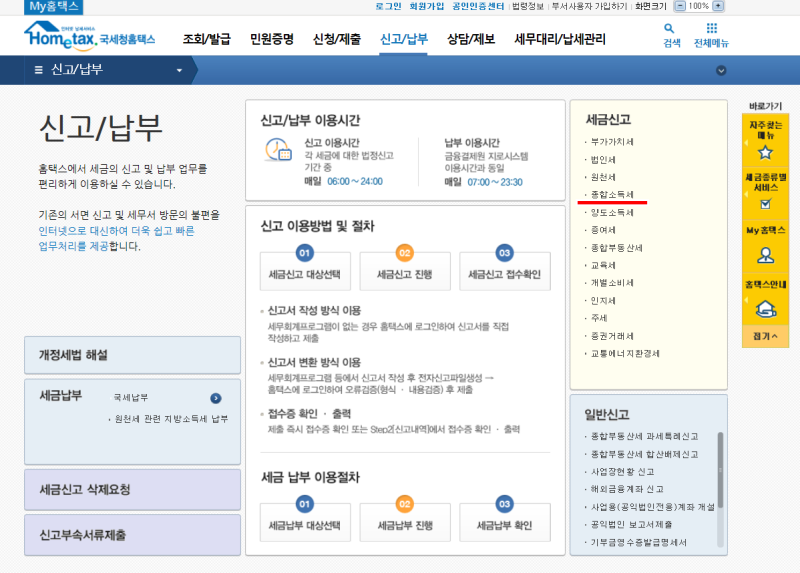
Task: Open the 세금신고 삭제요청 button
Action: pyautogui.click(x=132, y=490)
